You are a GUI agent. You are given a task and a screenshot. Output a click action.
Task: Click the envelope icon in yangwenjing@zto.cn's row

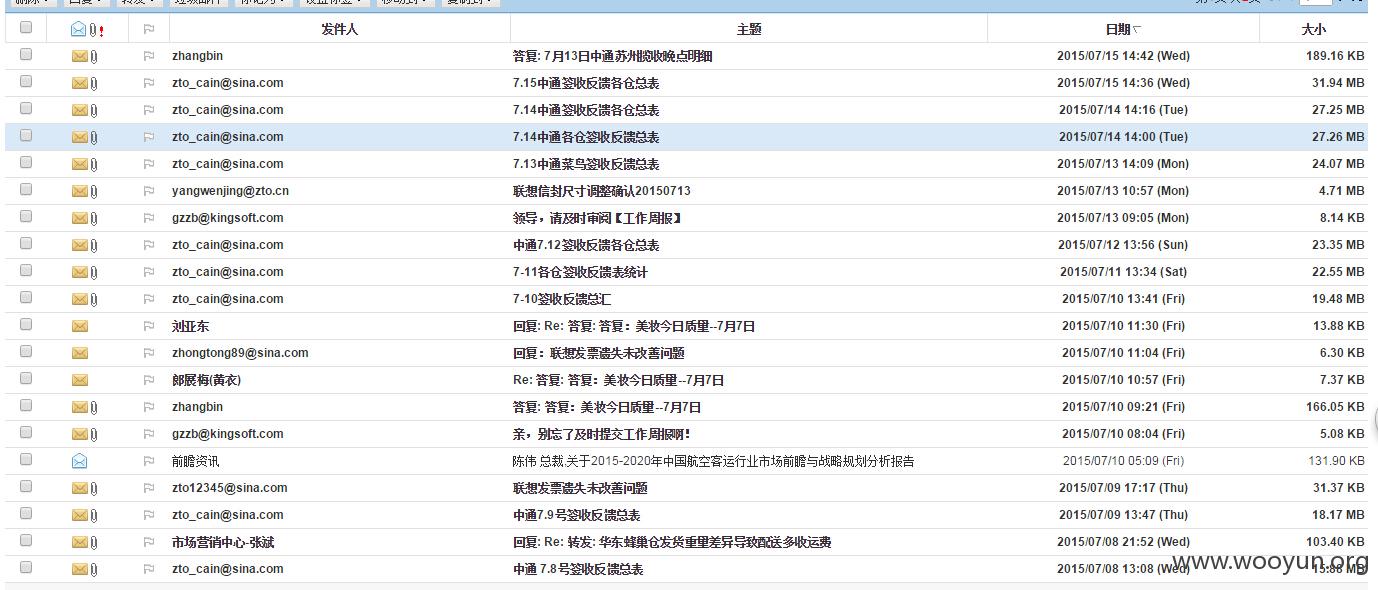pos(79,191)
